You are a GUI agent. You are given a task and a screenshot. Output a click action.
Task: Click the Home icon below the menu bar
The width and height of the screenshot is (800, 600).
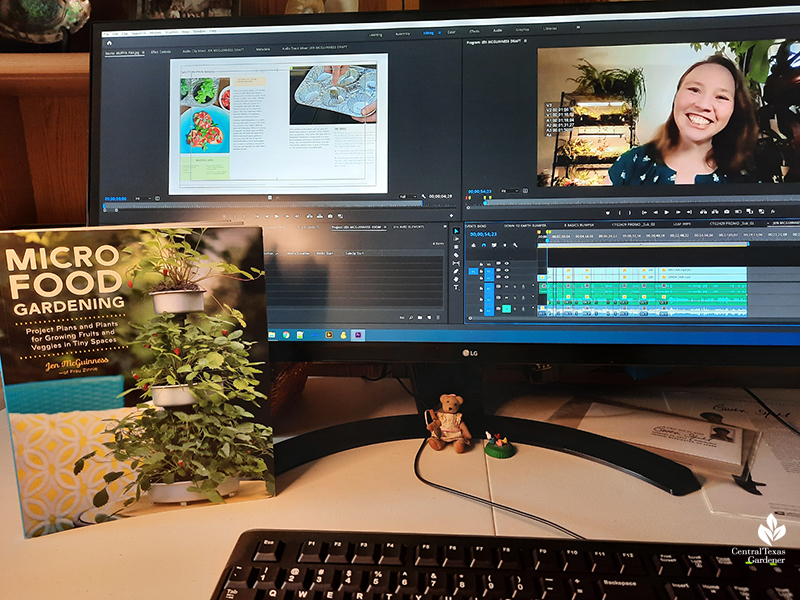click(x=109, y=43)
